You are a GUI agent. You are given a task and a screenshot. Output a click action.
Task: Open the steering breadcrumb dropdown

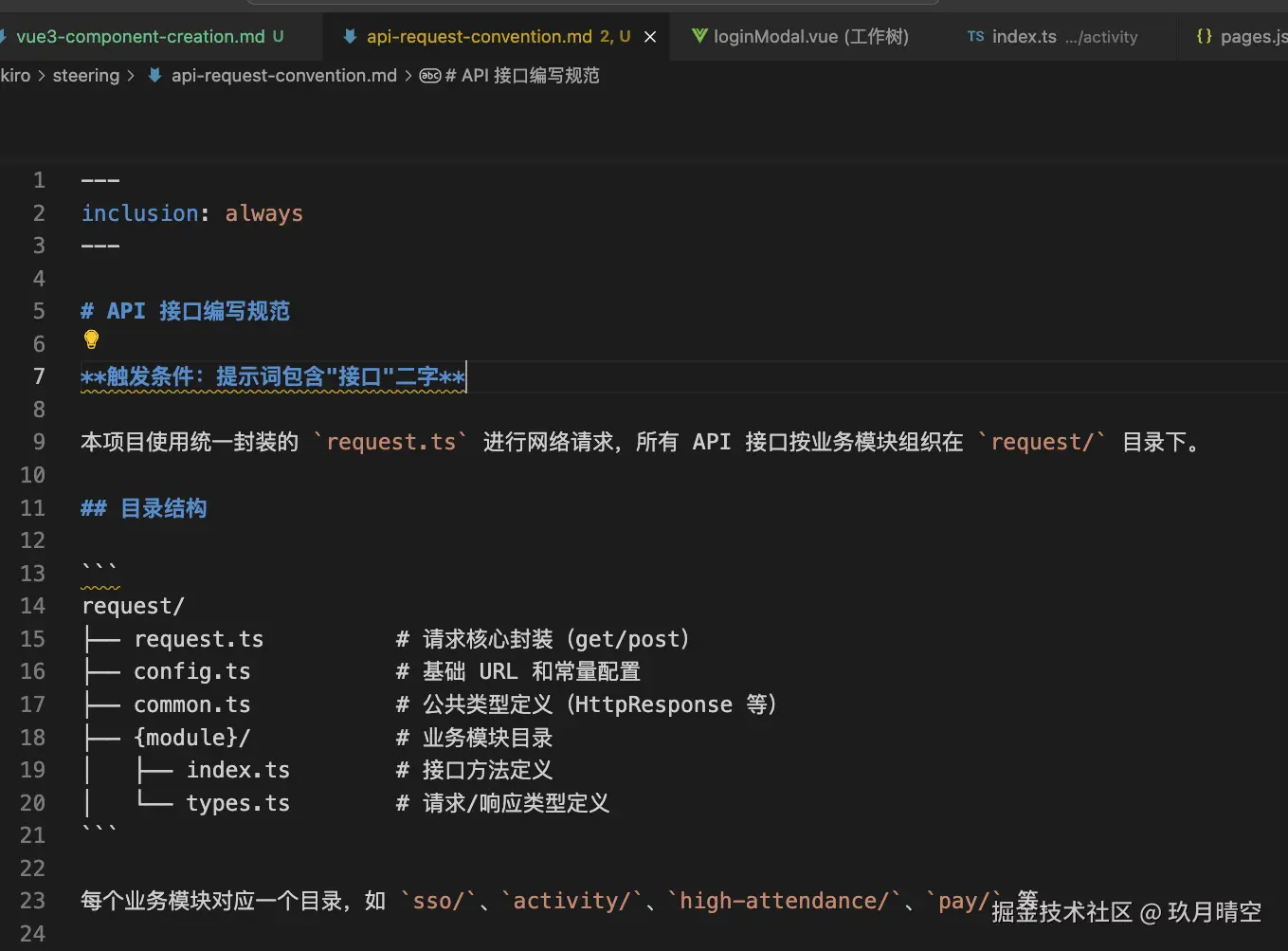(x=85, y=75)
